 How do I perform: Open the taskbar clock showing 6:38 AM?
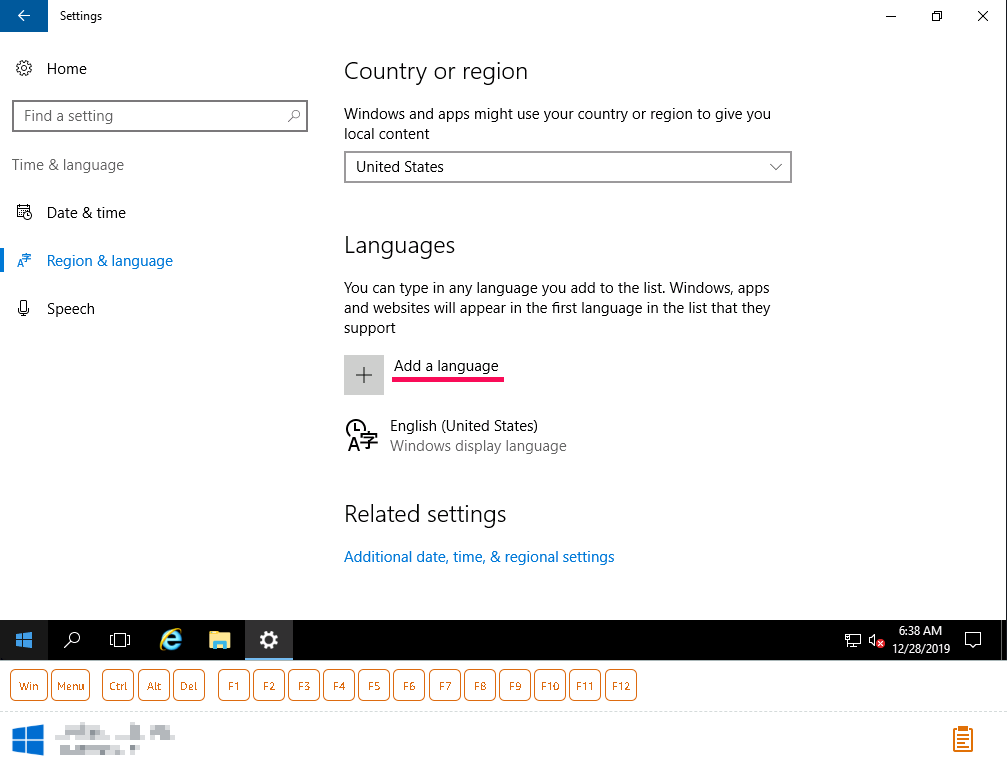tap(920, 640)
